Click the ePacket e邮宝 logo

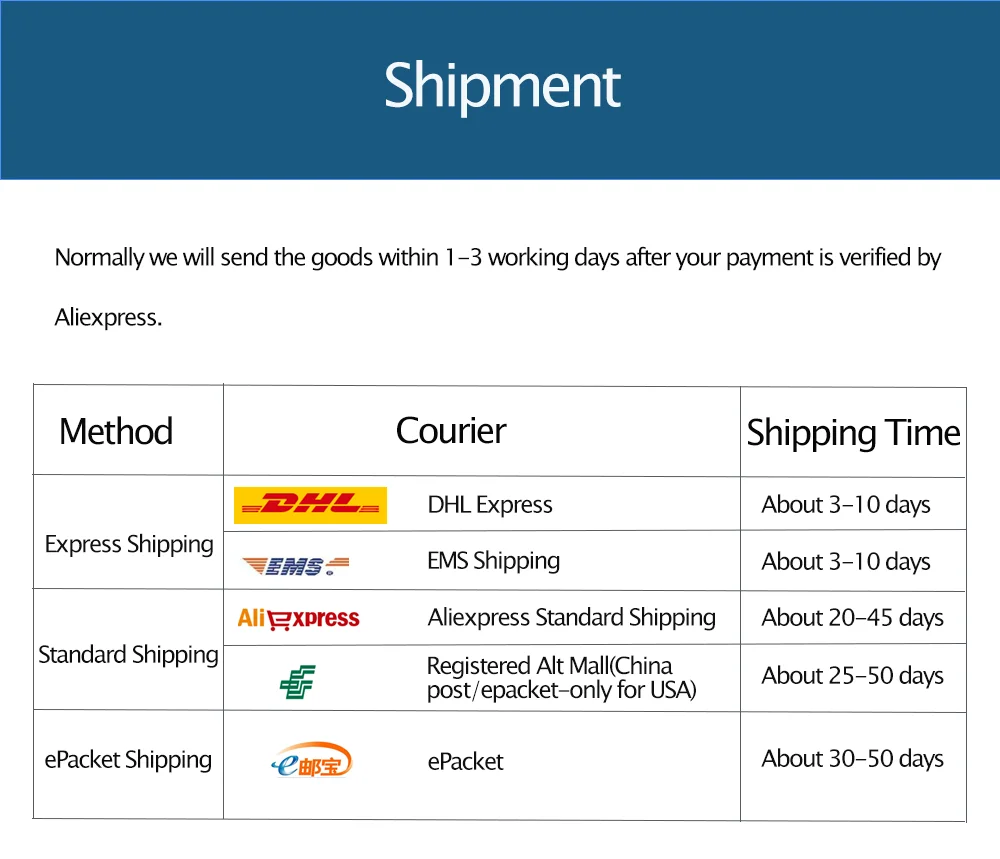(x=312, y=760)
